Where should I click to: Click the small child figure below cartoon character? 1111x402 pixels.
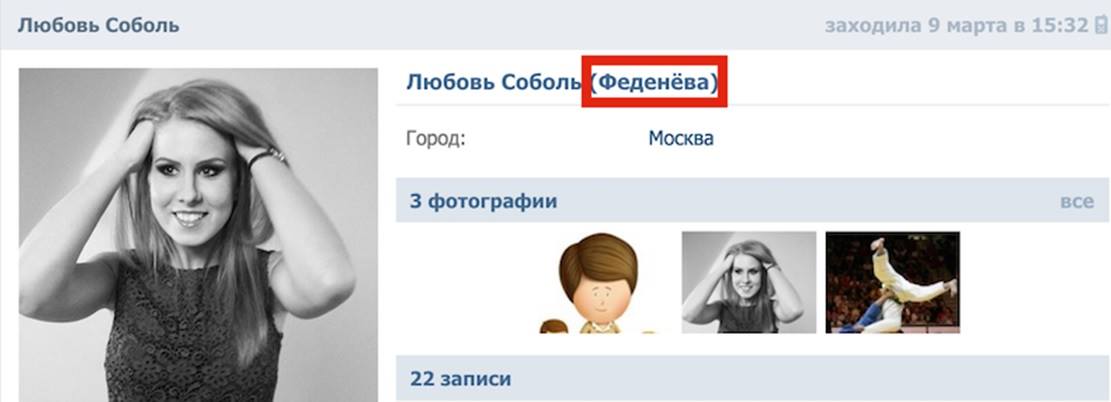[554, 326]
